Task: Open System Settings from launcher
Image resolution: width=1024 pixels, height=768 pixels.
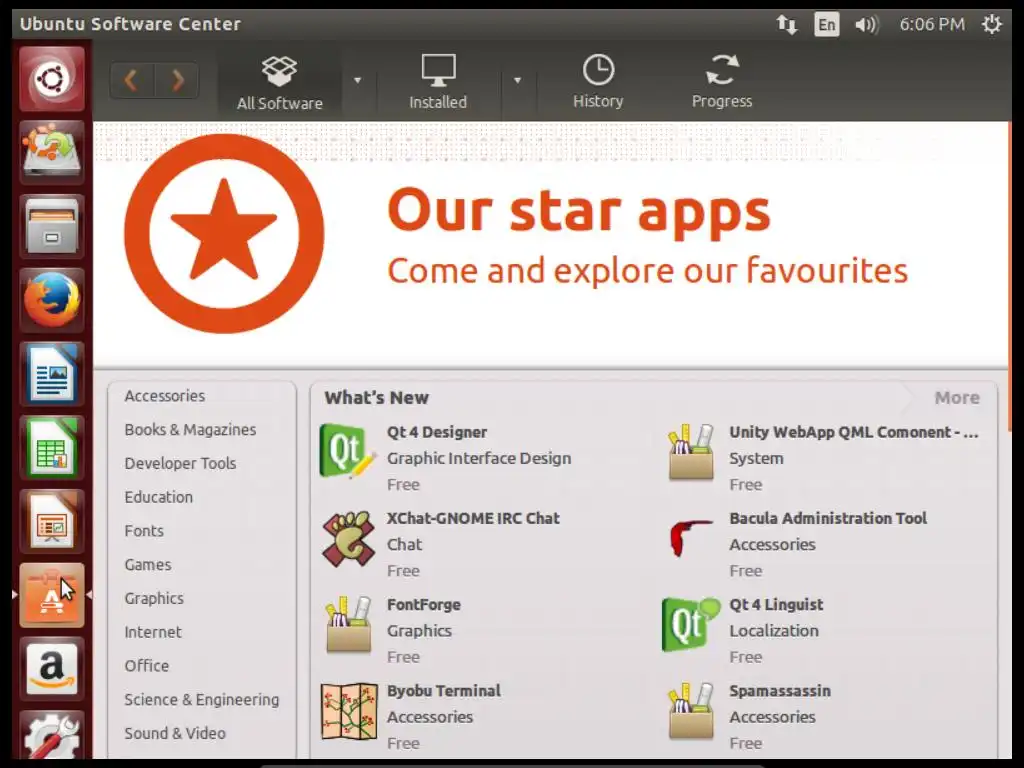Action: tap(52, 735)
